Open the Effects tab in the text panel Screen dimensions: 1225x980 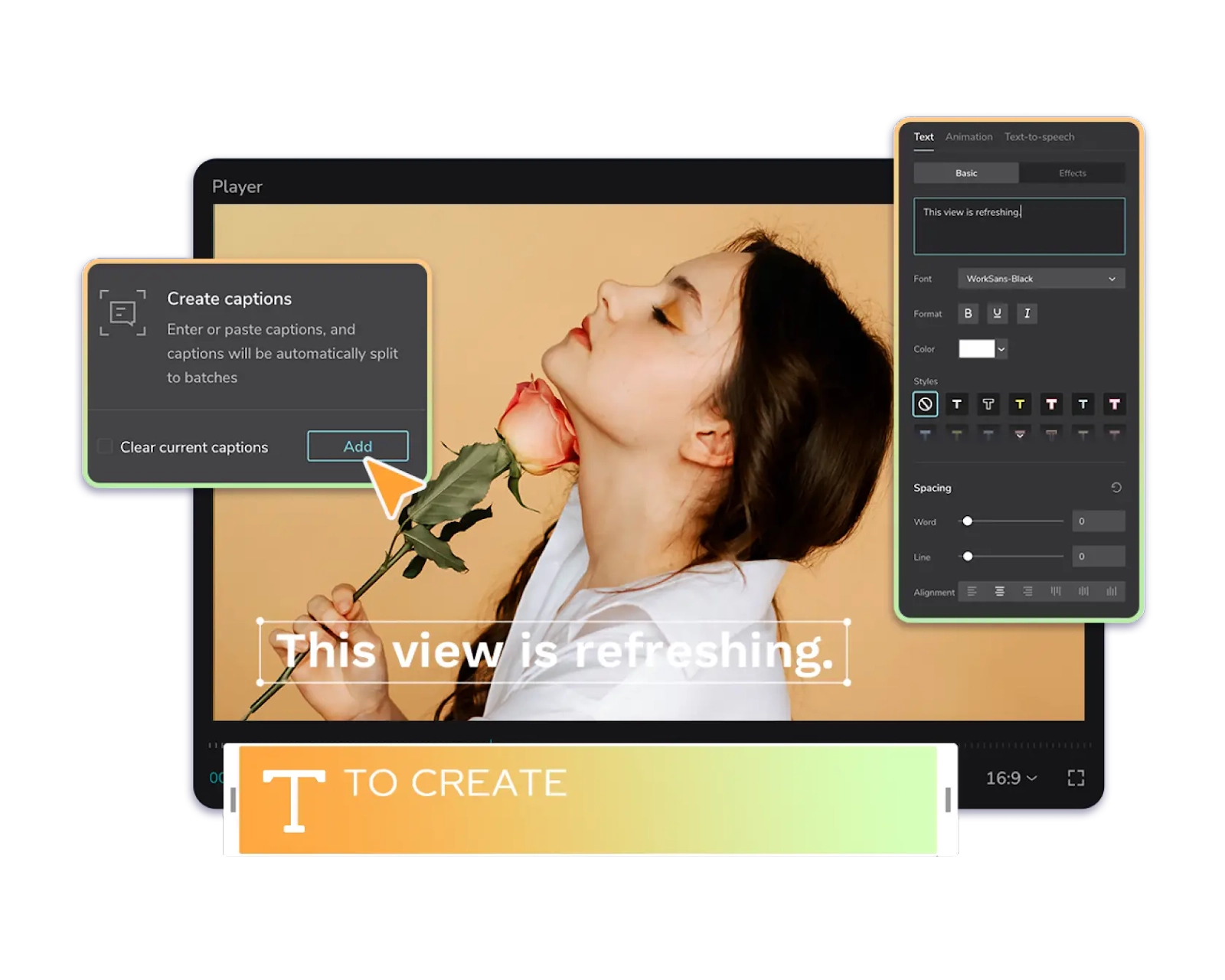click(x=1072, y=173)
